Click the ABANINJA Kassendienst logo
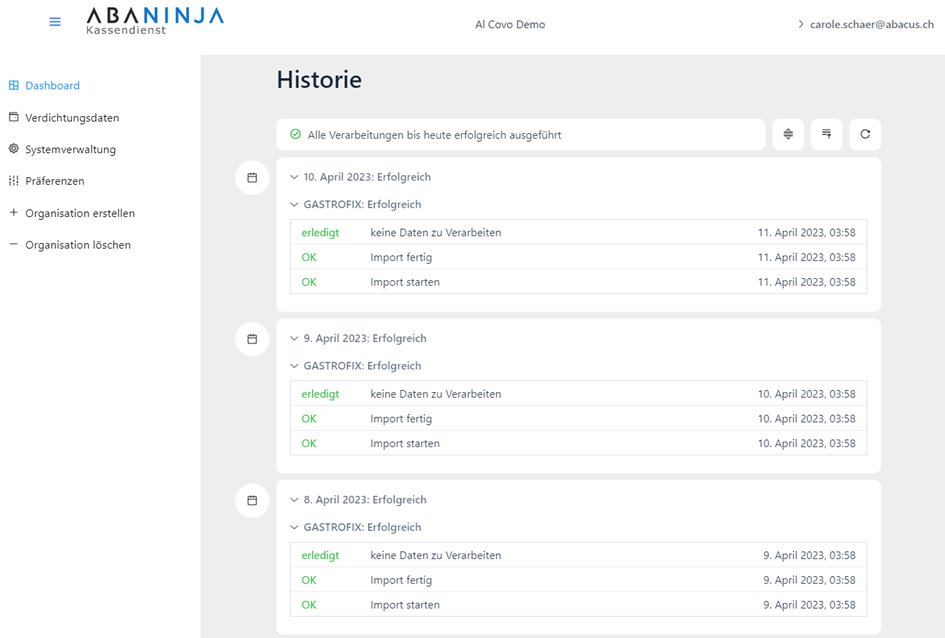The width and height of the screenshot is (945, 638). pyautogui.click(x=154, y=21)
